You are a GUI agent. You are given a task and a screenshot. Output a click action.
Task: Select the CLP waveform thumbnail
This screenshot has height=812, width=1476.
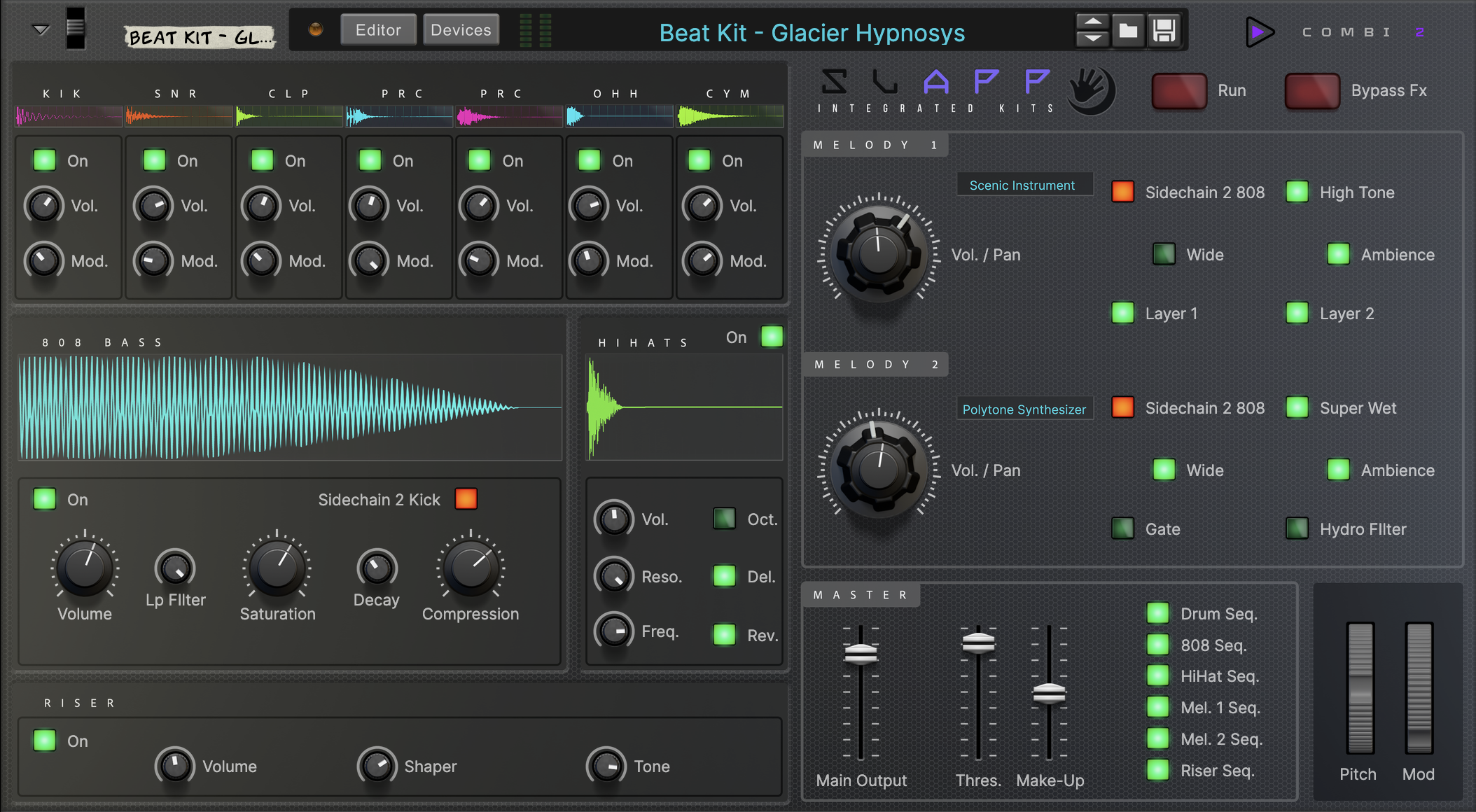coord(289,116)
